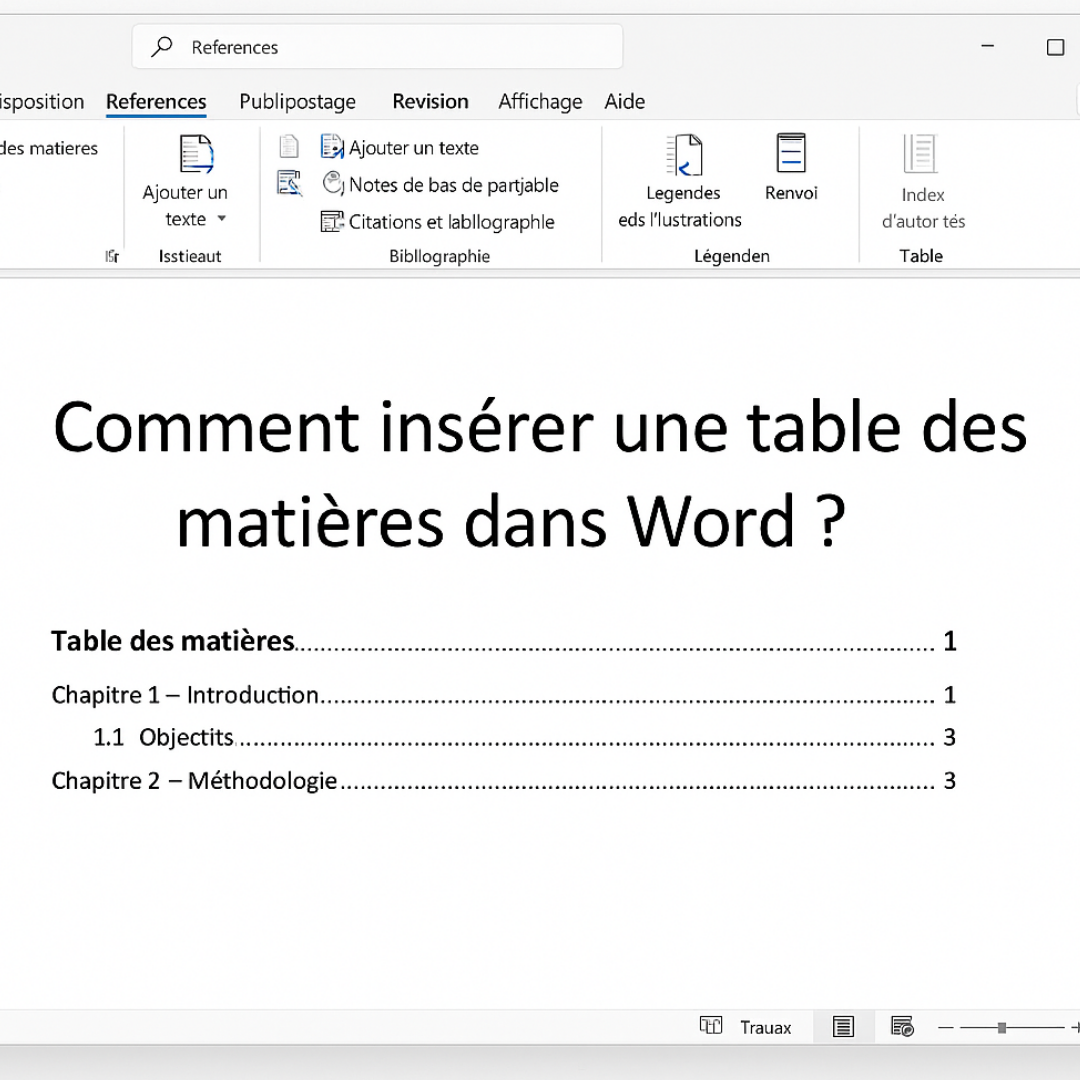1080x1080 pixels.
Task: Click the References search field
Action: [x=377, y=47]
